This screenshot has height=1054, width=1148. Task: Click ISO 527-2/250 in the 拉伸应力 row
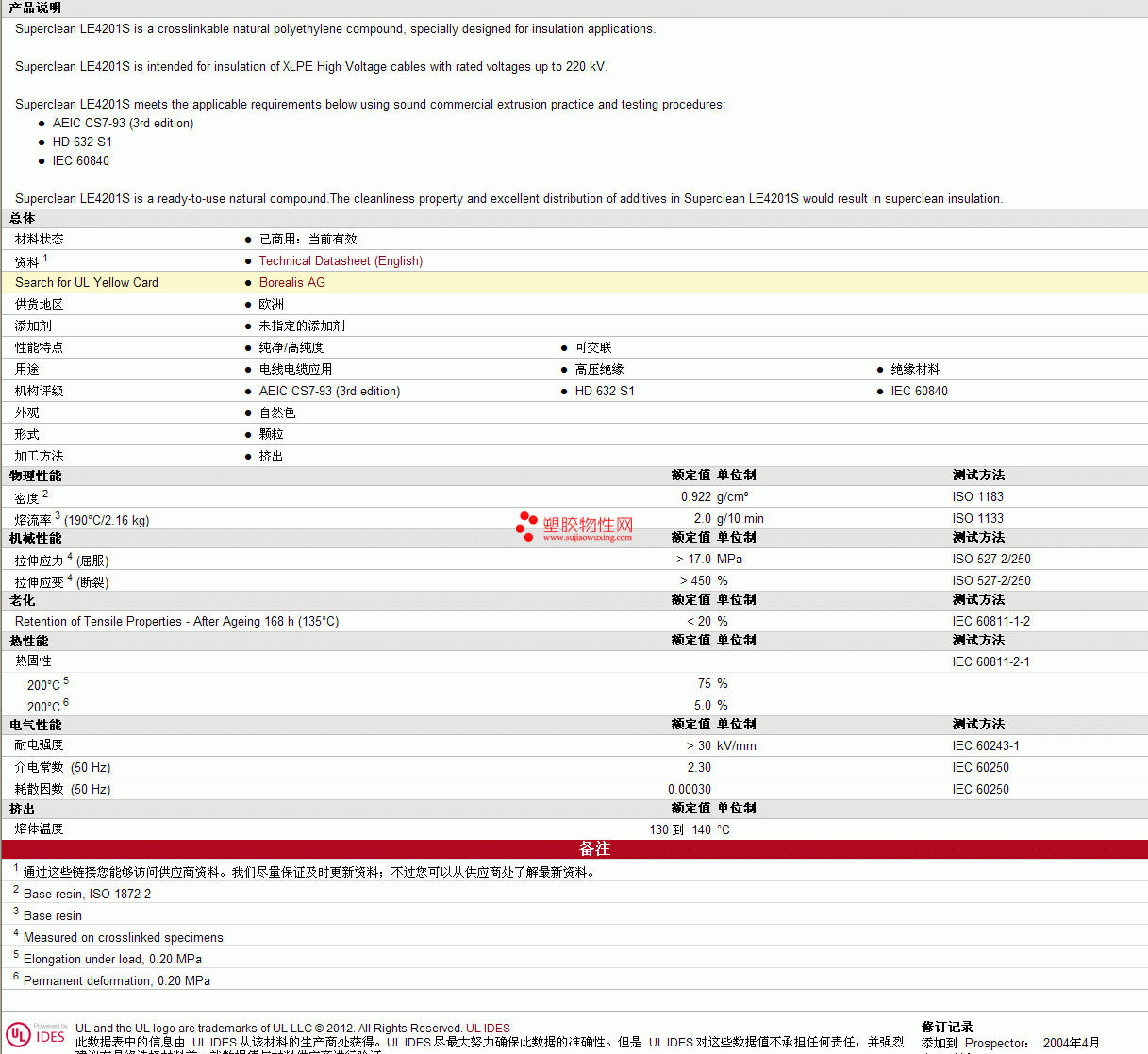click(991, 560)
